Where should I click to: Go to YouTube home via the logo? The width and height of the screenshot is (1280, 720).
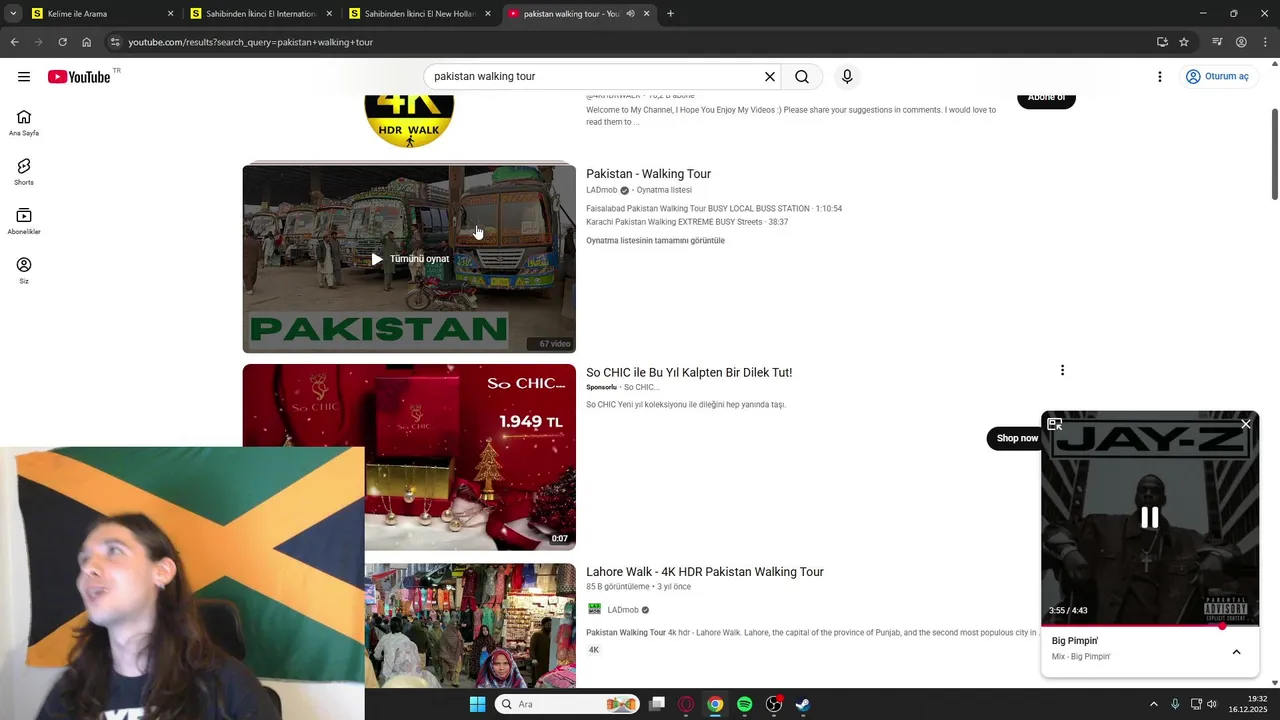79,77
